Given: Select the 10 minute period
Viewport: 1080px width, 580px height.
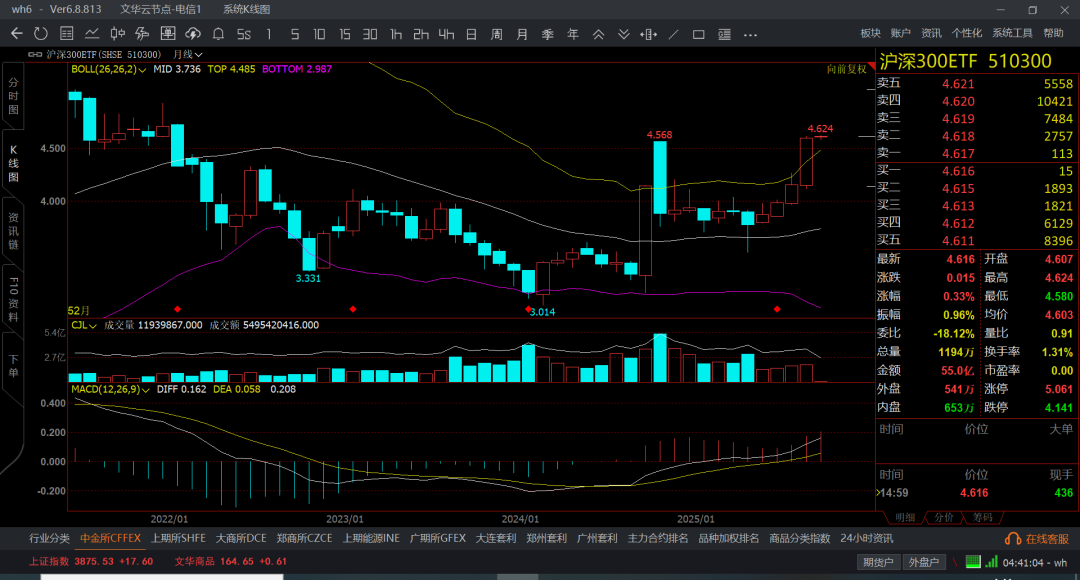Looking at the screenshot, I should tap(319, 34).
